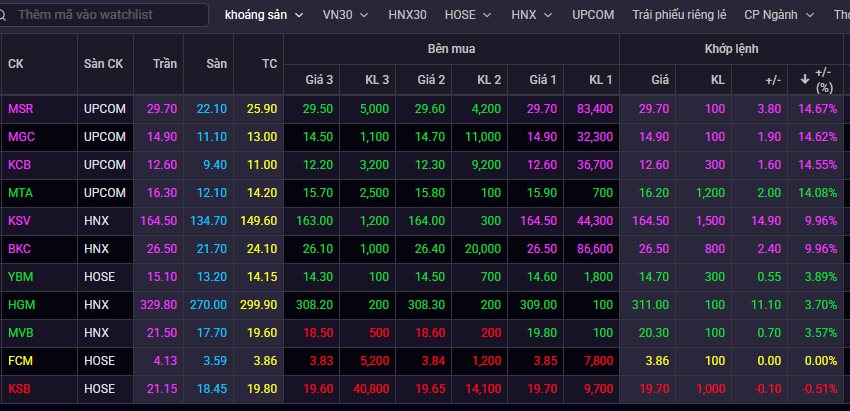The width and height of the screenshot is (850, 411).
Task: Open the VN30 dropdown menu
Action: (345, 16)
